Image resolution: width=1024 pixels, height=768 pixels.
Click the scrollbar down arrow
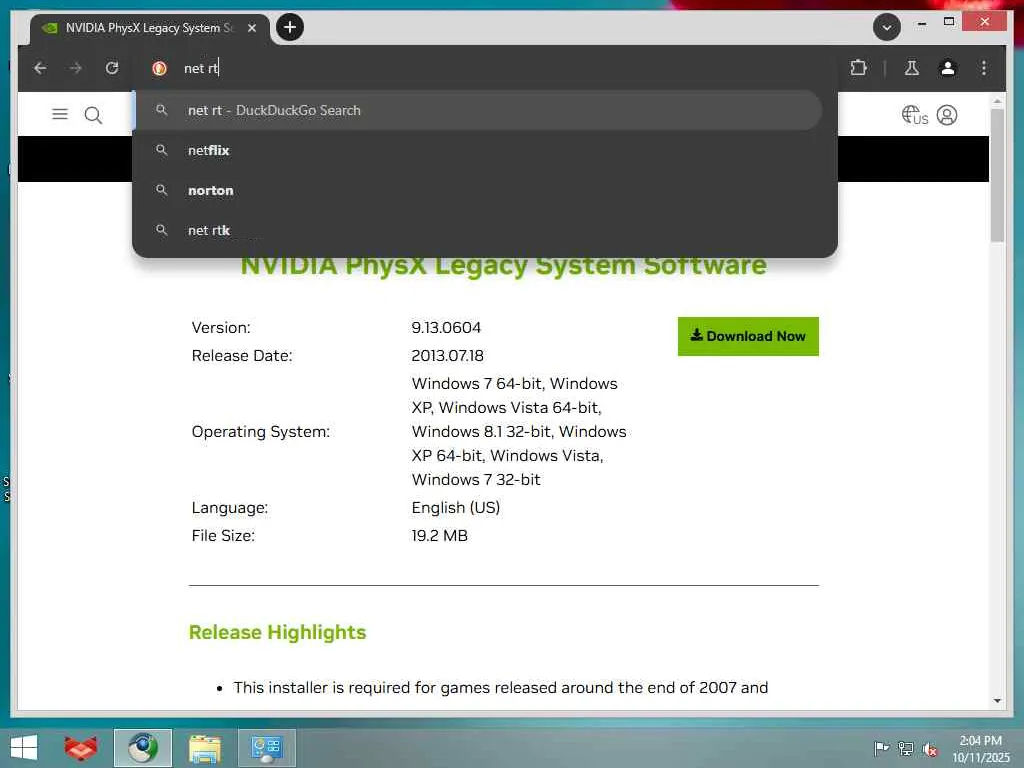point(997,701)
